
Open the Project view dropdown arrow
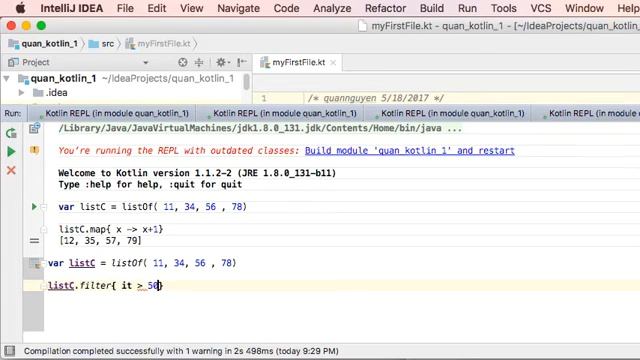[x=145, y=63]
